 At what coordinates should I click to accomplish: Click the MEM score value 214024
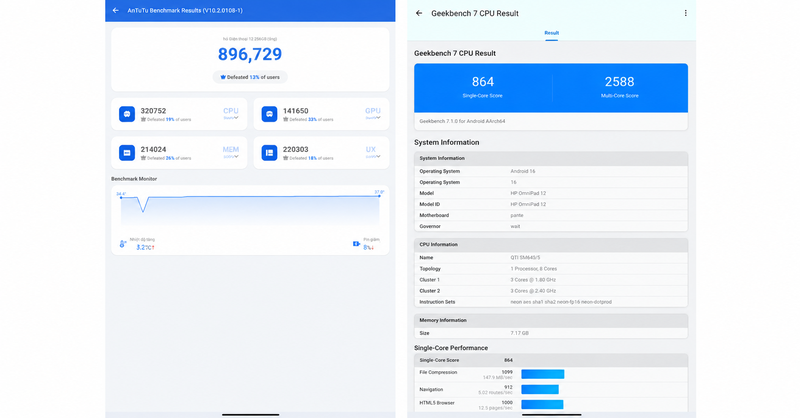coord(154,150)
